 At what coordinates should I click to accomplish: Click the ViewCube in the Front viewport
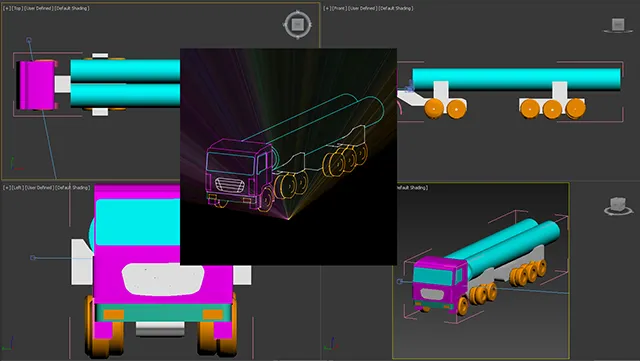(618, 25)
